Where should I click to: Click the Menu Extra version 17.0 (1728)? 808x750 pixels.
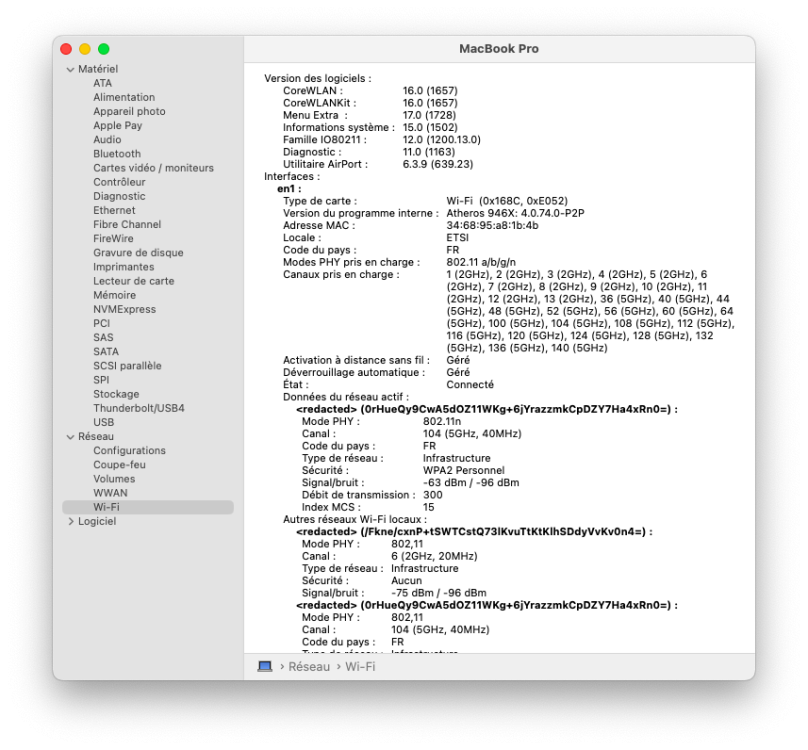[x=429, y=115]
